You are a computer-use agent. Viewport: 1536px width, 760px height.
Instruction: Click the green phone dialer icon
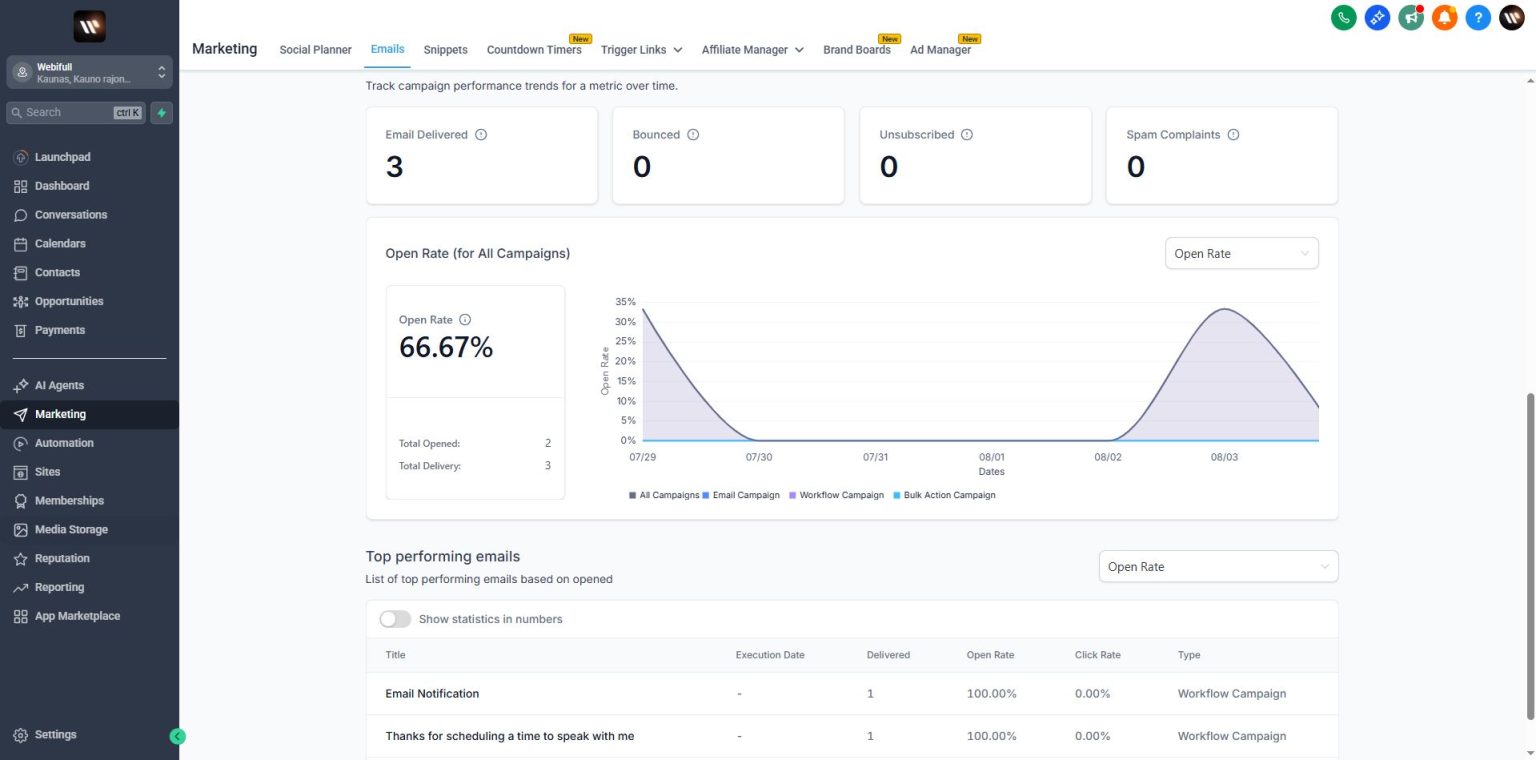tap(1343, 17)
